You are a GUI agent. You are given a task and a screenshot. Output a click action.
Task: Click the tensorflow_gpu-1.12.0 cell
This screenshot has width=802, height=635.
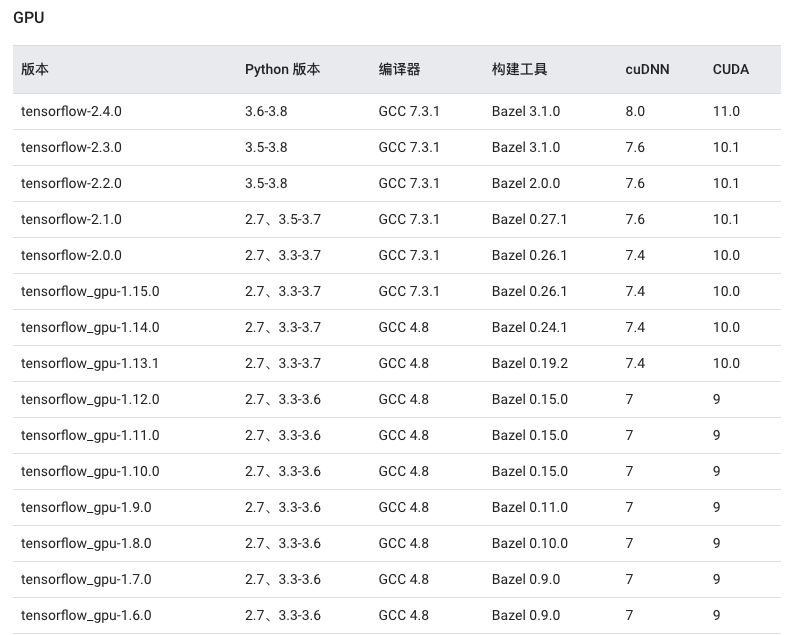point(90,399)
